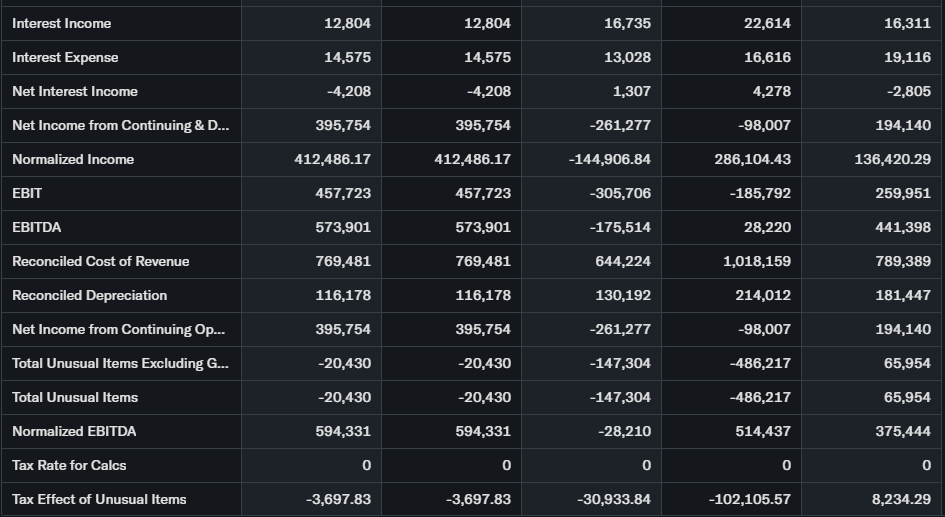Select the Tax Effect of Unusual Items label
This screenshot has height=517, width=945.
tap(99, 499)
